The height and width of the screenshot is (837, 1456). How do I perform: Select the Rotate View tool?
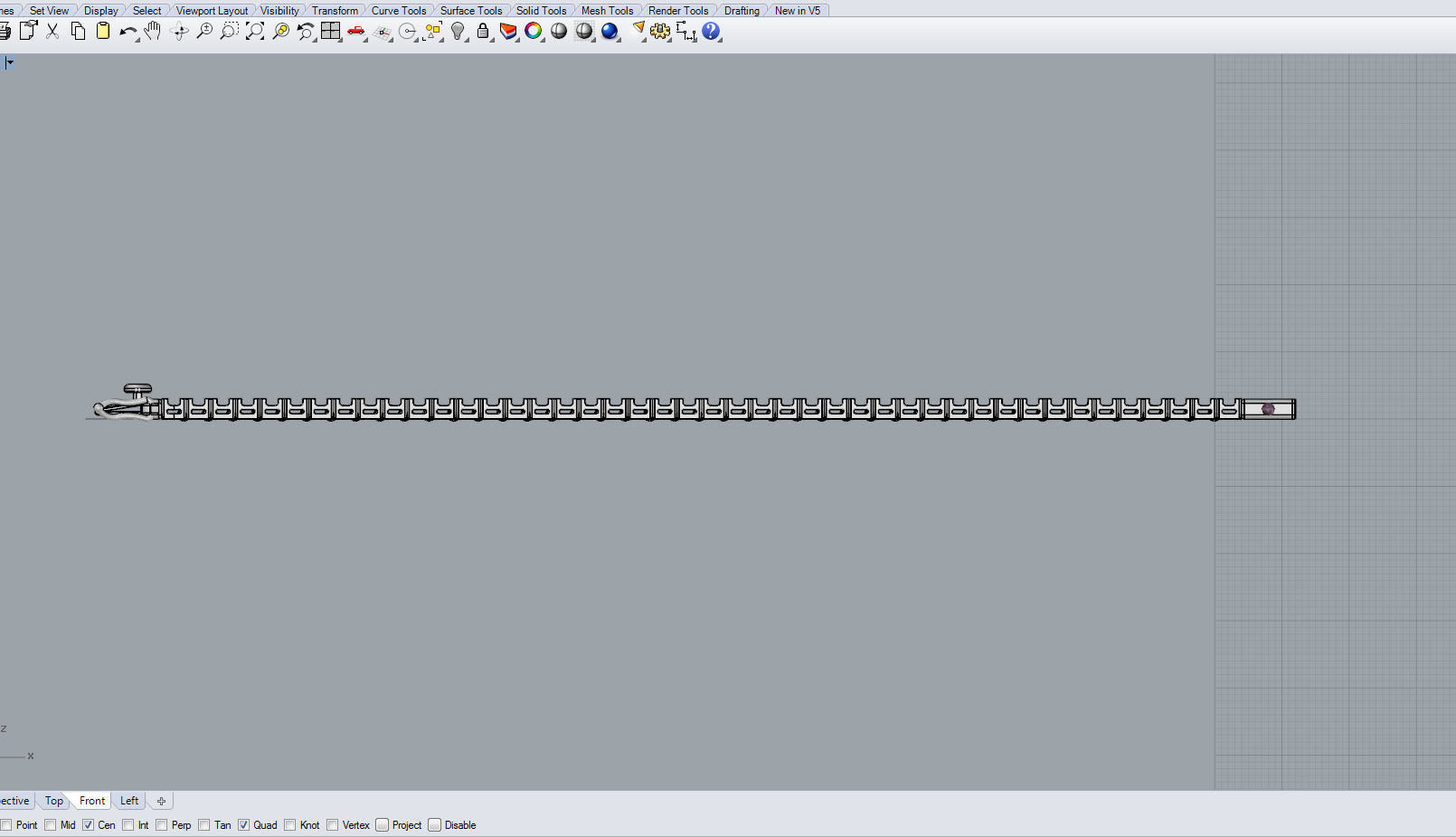179,32
